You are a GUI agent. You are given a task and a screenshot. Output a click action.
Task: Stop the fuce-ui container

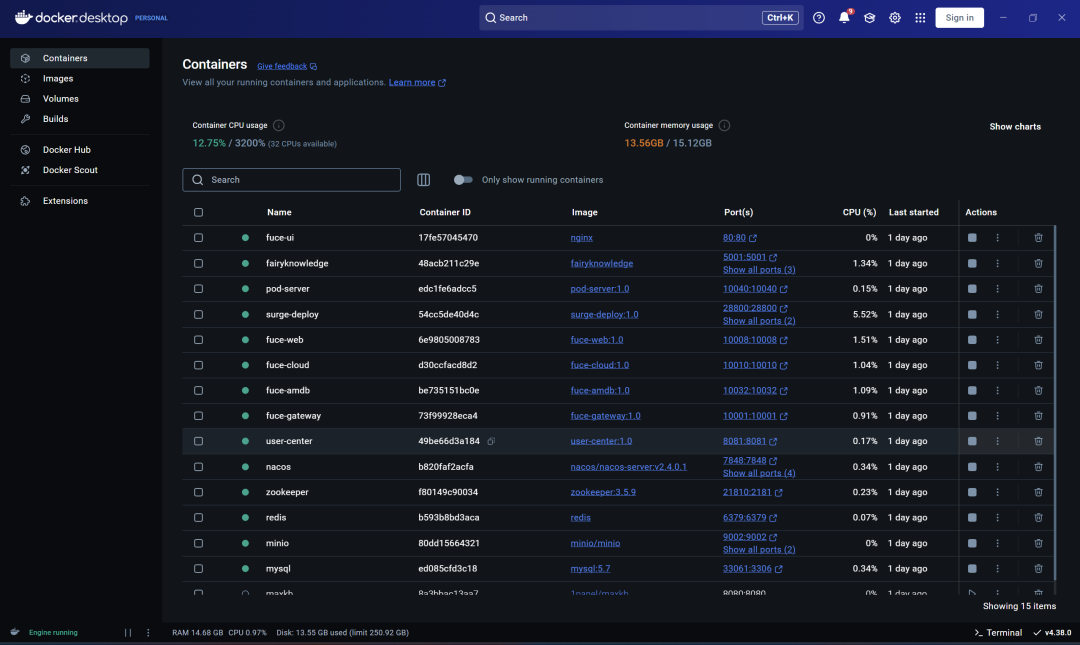972,238
